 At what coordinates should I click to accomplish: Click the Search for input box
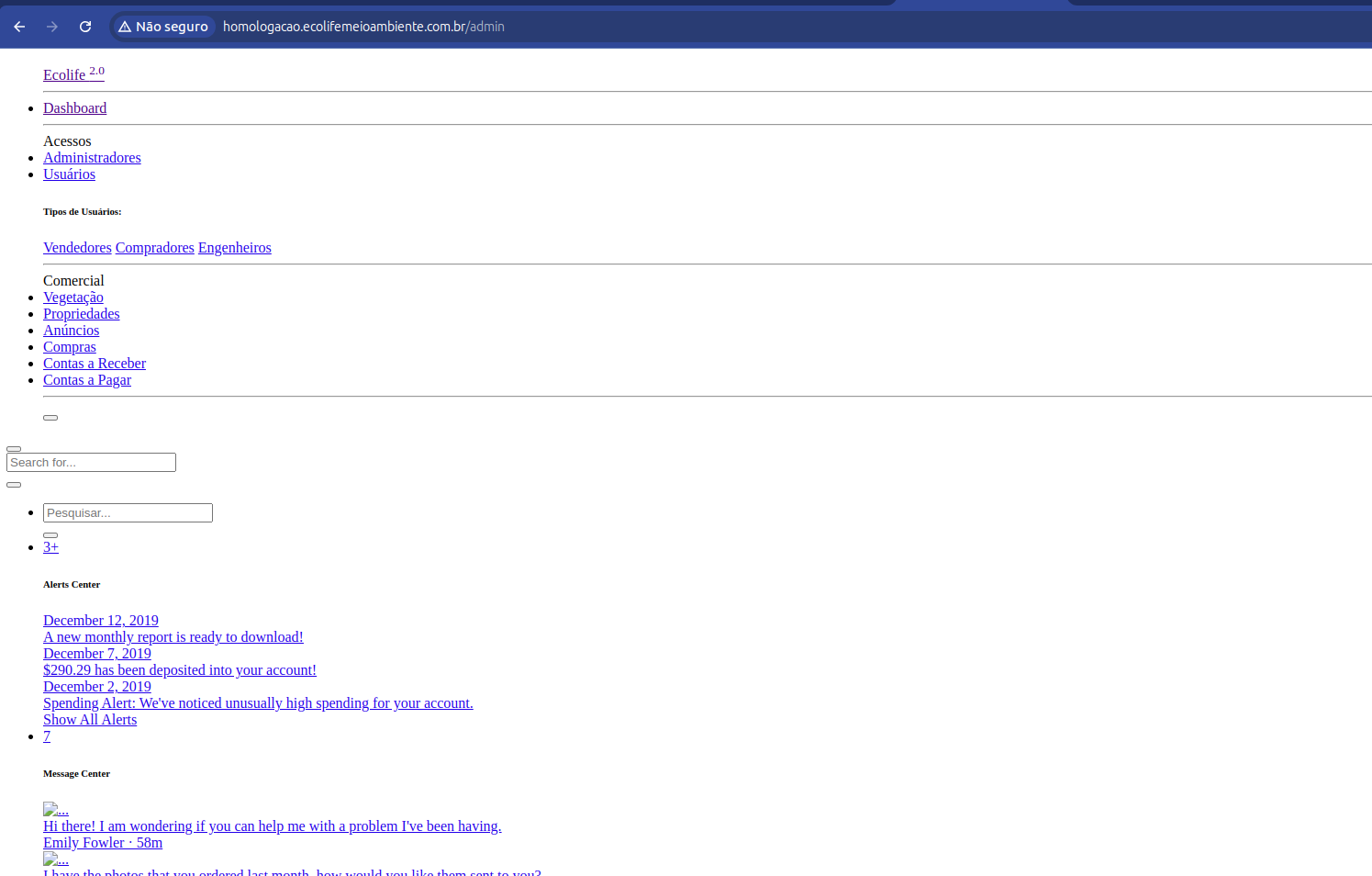(91, 463)
